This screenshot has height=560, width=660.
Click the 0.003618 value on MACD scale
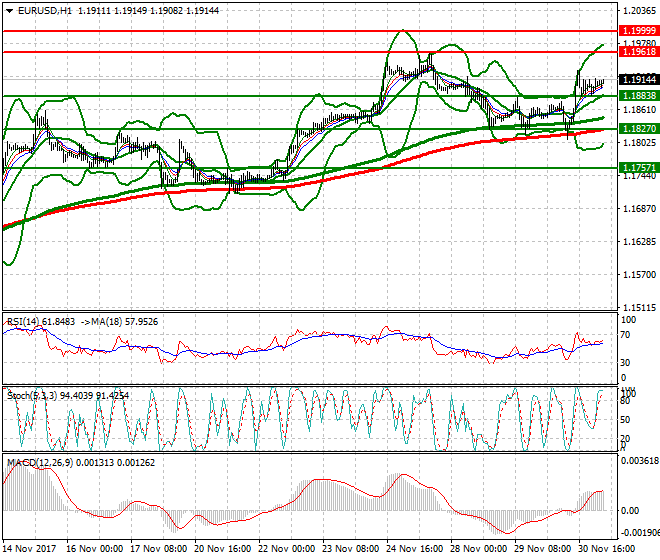638,461
